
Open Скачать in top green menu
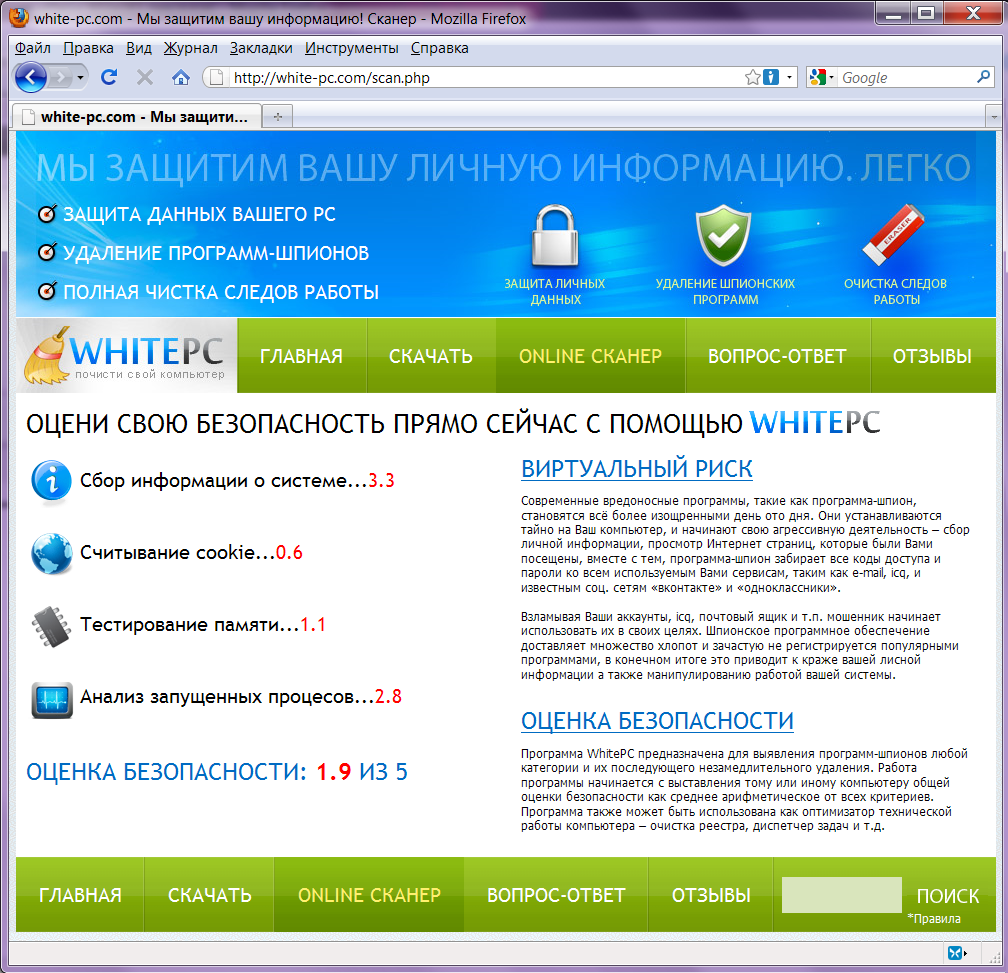[431, 356]
